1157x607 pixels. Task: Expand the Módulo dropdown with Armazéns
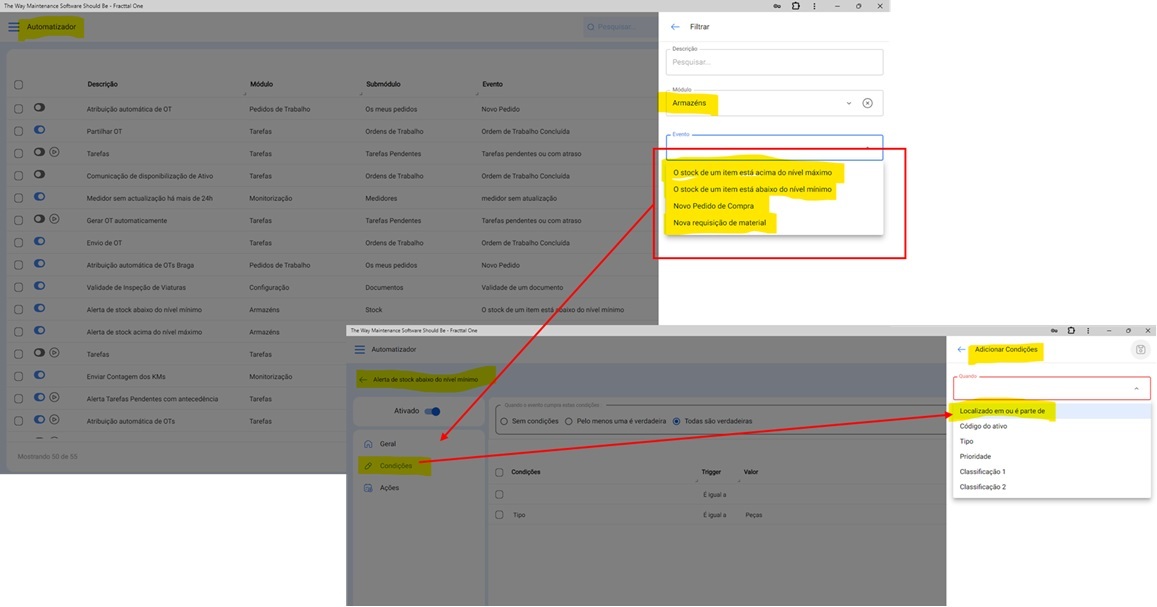tap(848, 103)
